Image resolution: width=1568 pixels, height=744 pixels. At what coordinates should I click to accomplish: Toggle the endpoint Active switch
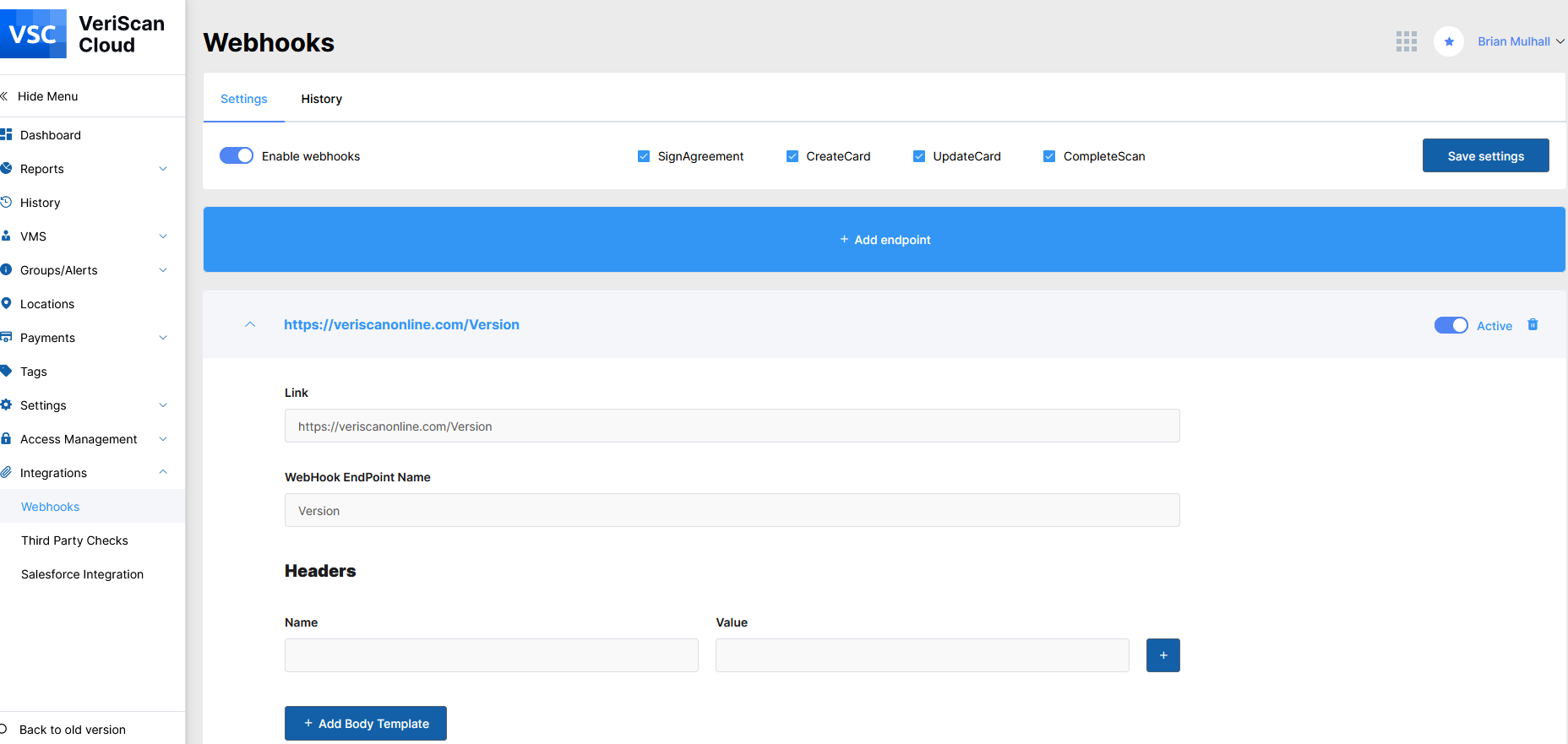[1451, 326]
